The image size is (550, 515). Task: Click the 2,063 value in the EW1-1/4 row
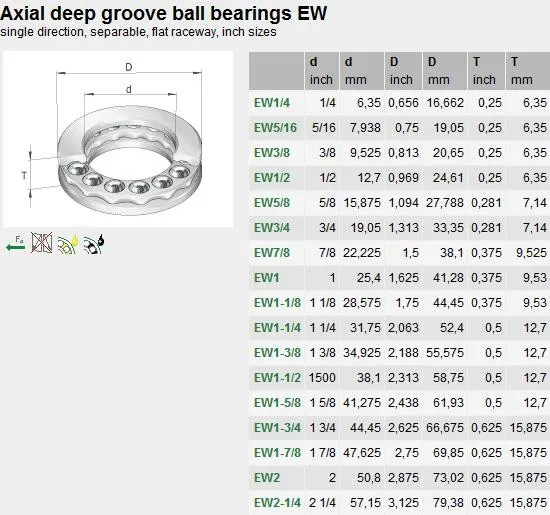click(403, 328)
